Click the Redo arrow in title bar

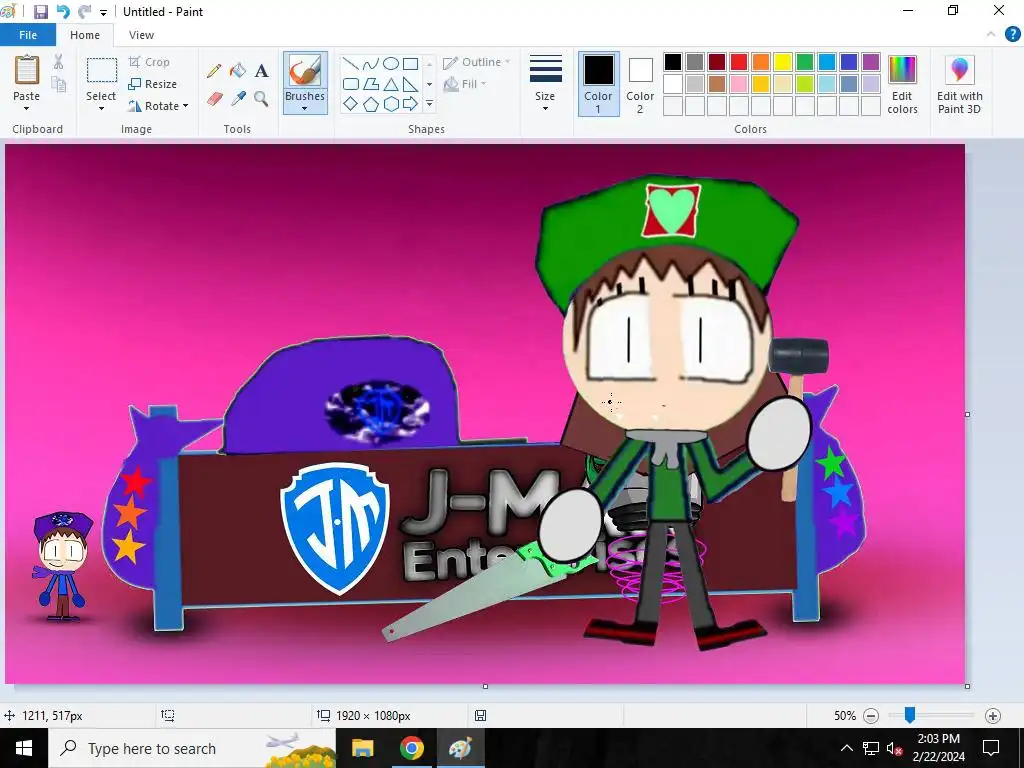[x=84, y=12]
